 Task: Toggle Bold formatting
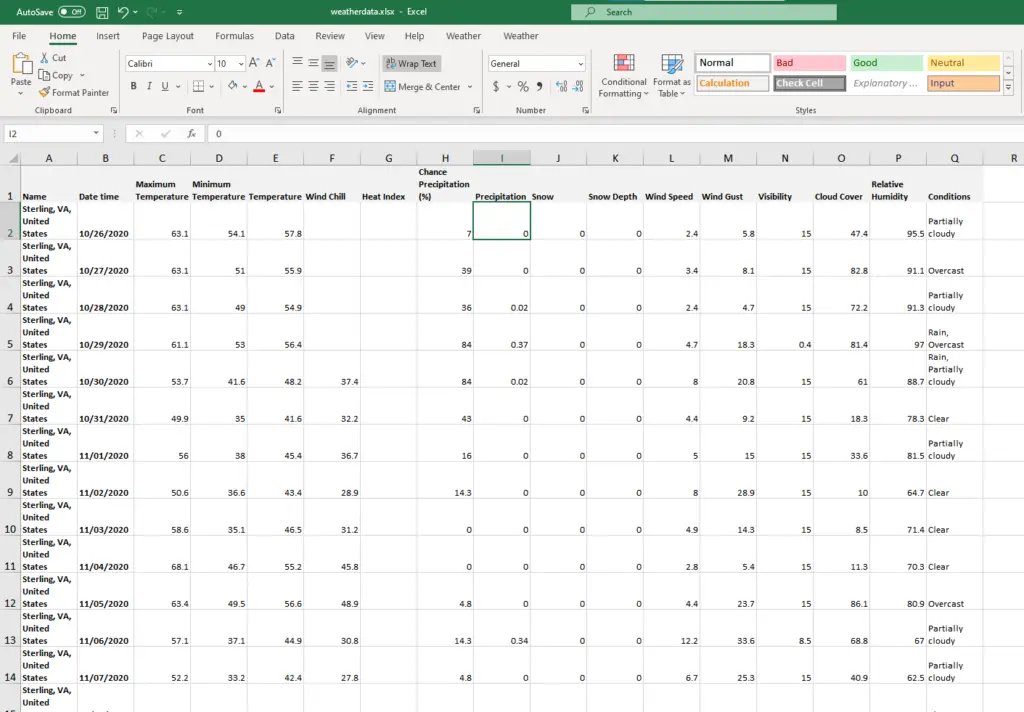pyautogui.click(x=133, y=87)
